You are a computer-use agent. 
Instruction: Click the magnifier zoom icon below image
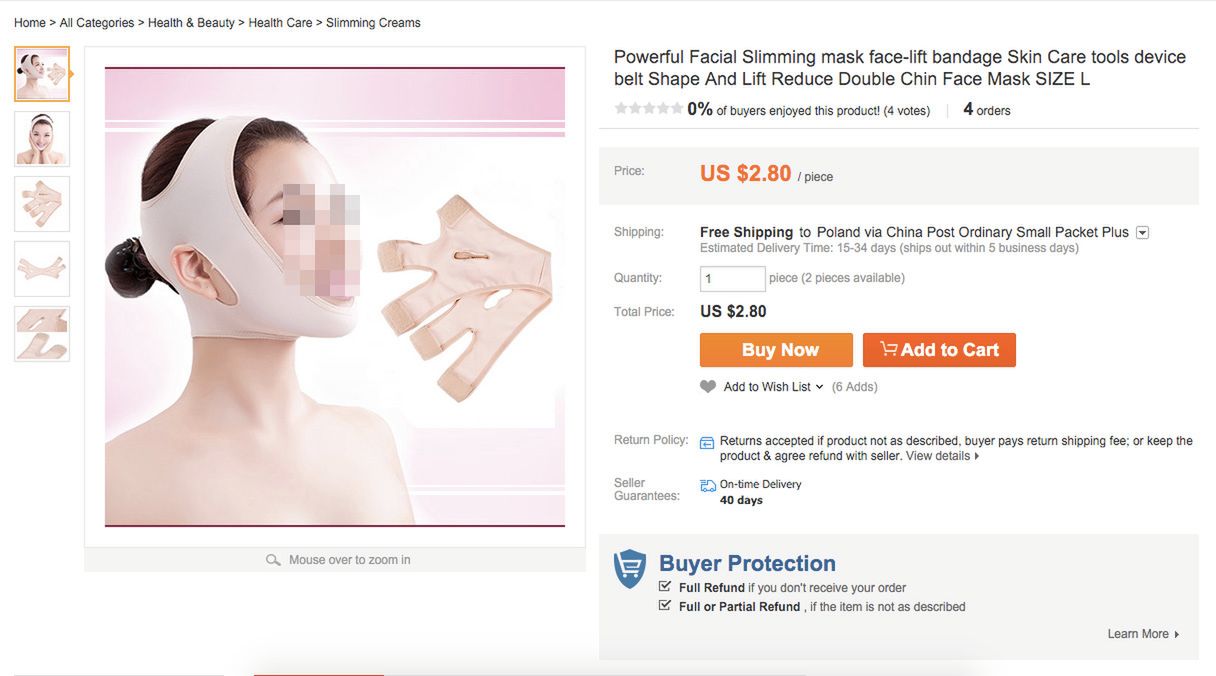pos(273,560)
